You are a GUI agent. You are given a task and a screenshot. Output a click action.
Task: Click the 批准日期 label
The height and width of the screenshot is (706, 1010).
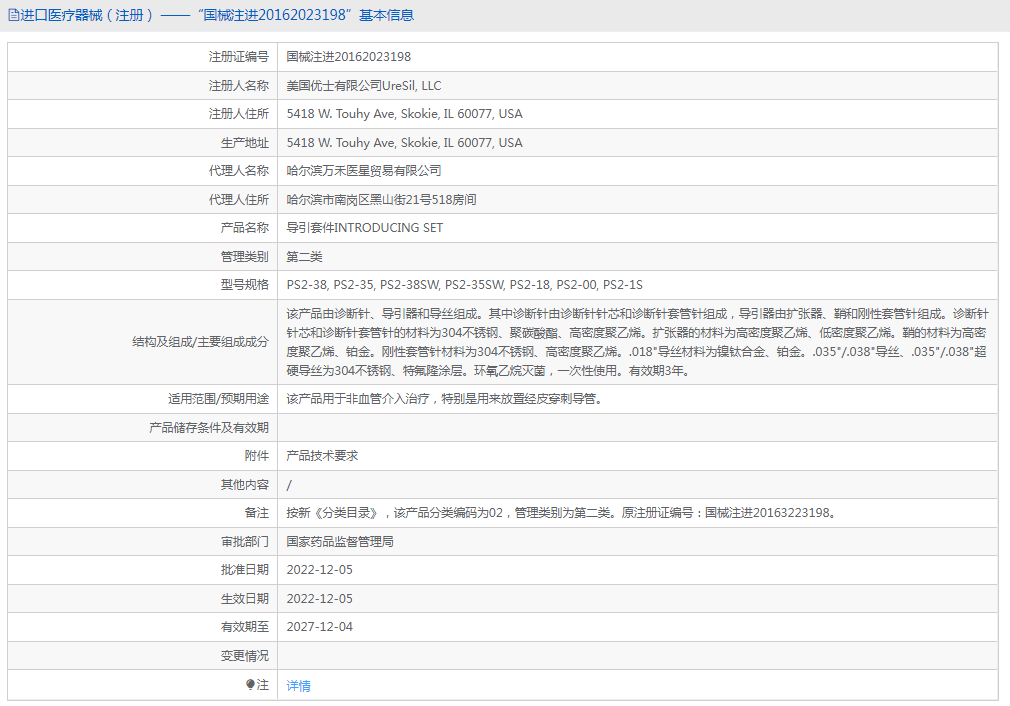tap(245, 570)
